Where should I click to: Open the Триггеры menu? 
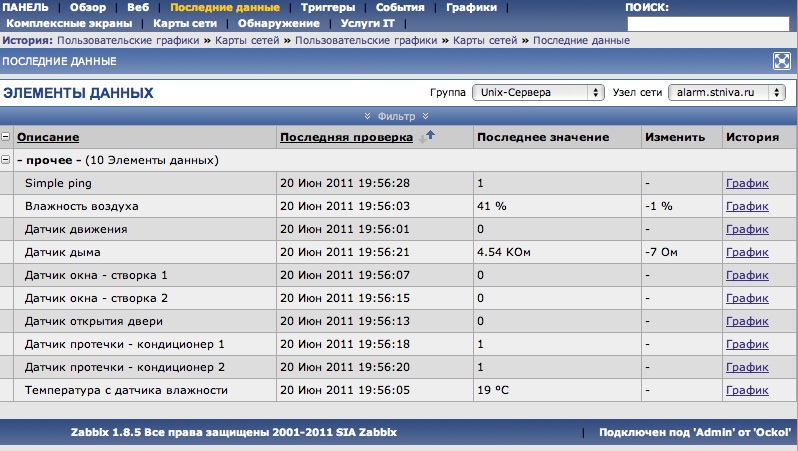coord(328,7)
